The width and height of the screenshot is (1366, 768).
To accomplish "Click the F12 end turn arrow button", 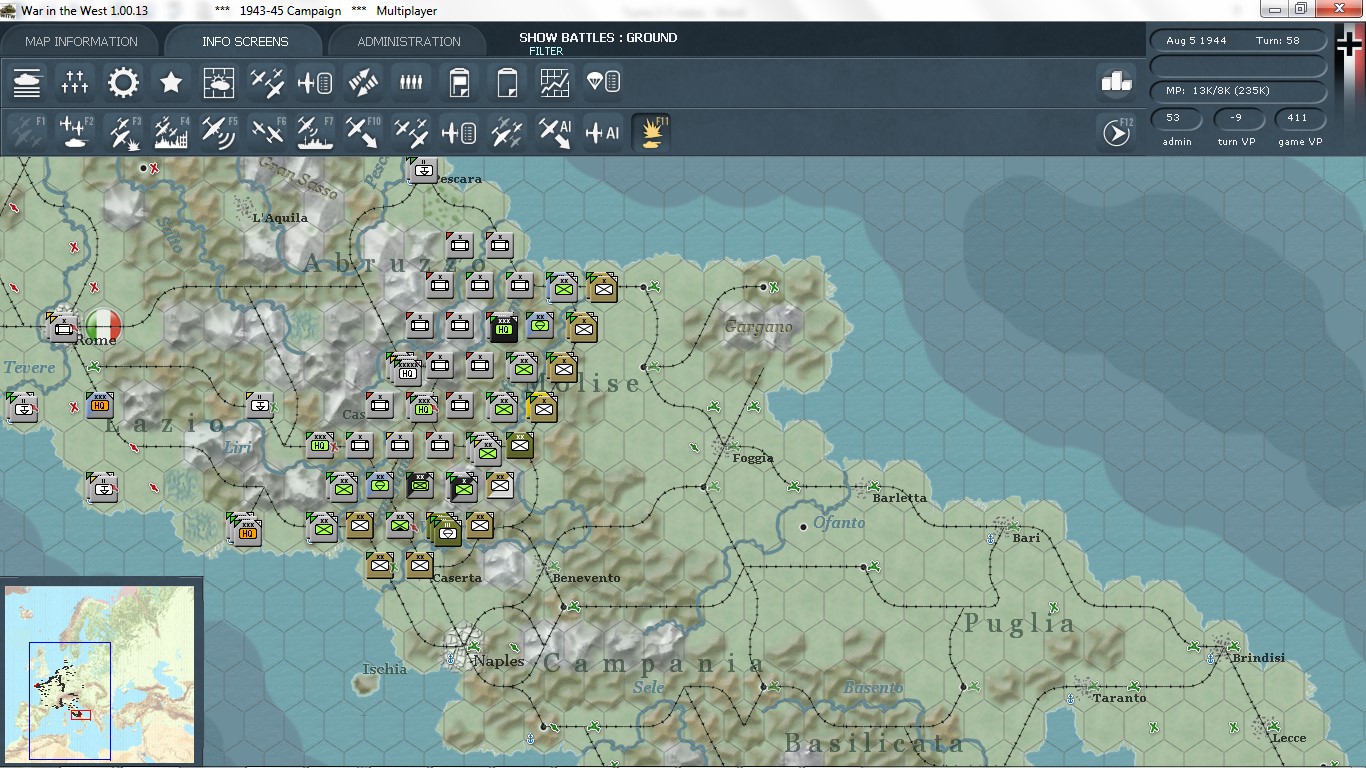I will (1116, 132).
